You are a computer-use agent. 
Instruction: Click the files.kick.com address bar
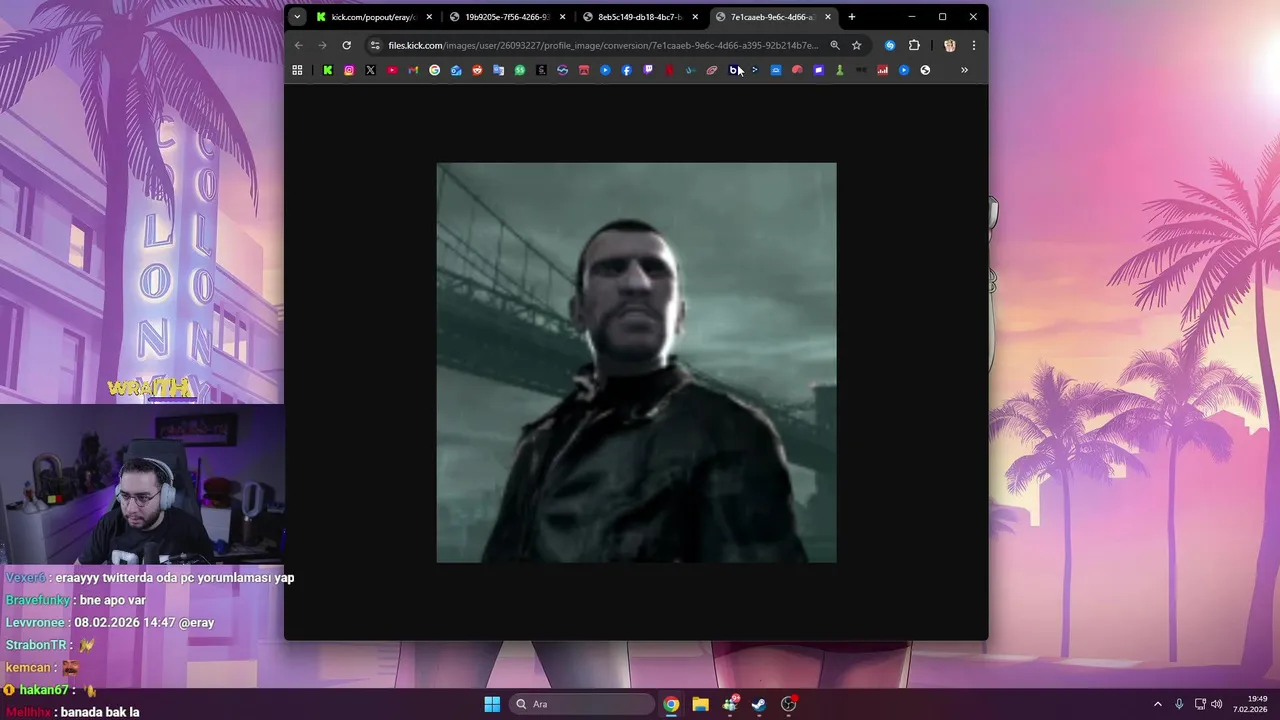(x=603, y=45)
